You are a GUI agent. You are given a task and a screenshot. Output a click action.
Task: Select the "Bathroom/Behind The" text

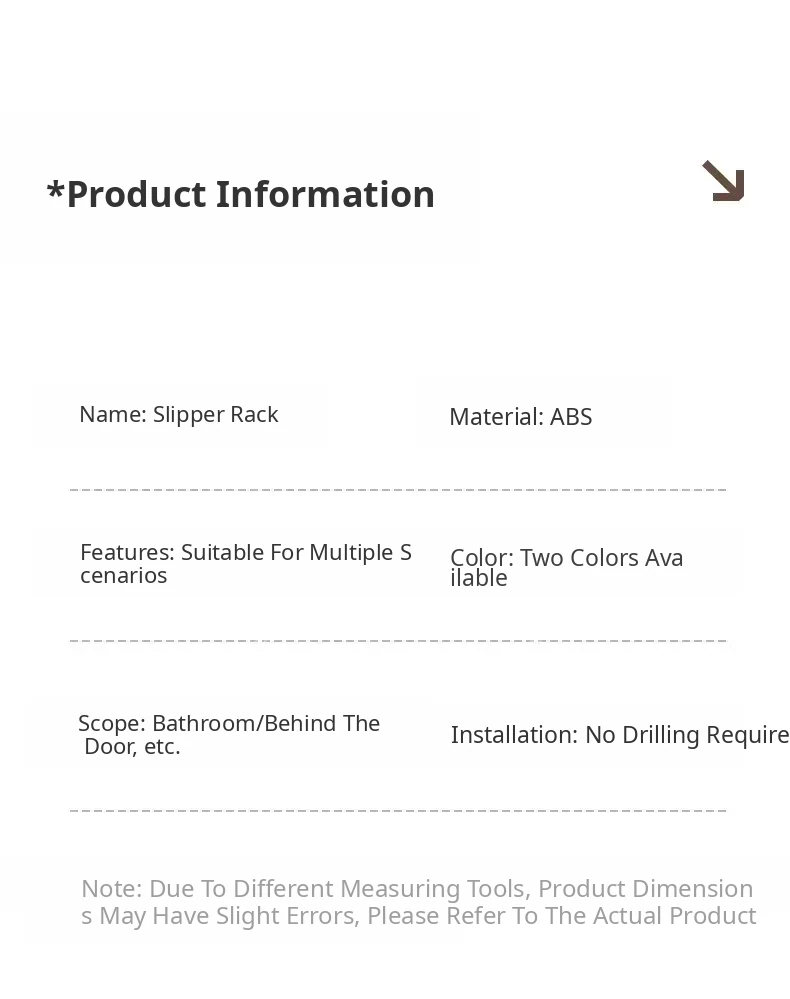[266, 724]
